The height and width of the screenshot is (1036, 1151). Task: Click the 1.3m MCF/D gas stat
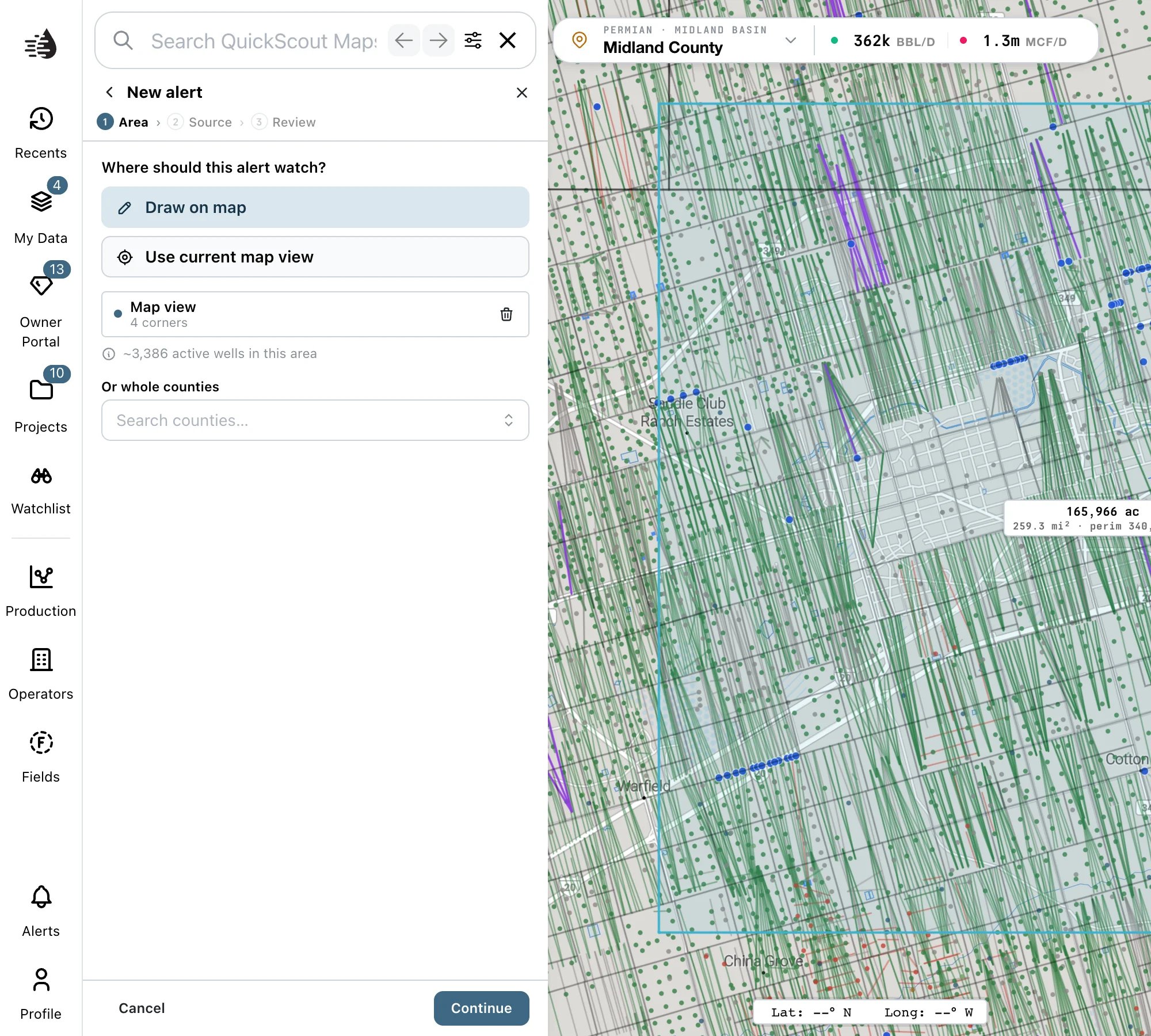[1014, 41]
